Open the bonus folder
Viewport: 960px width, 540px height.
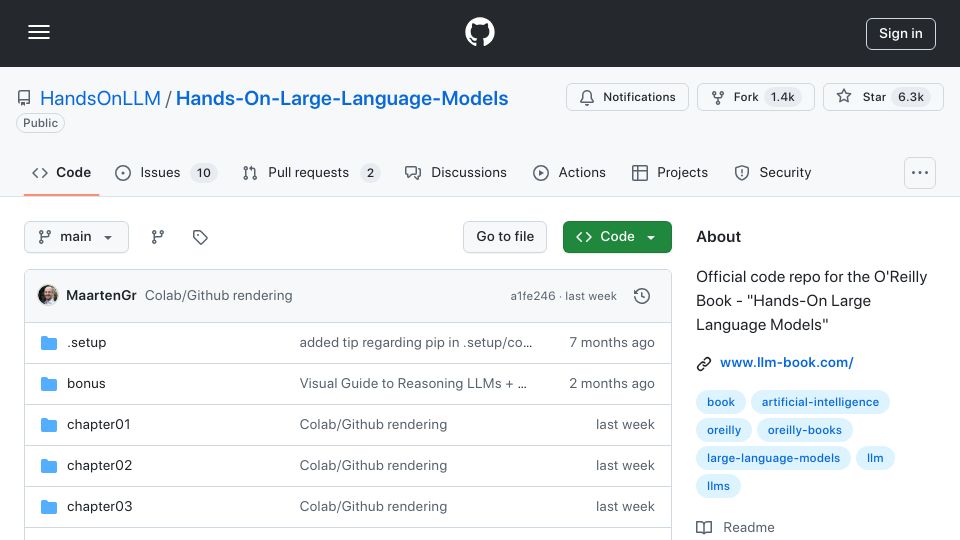86,384
